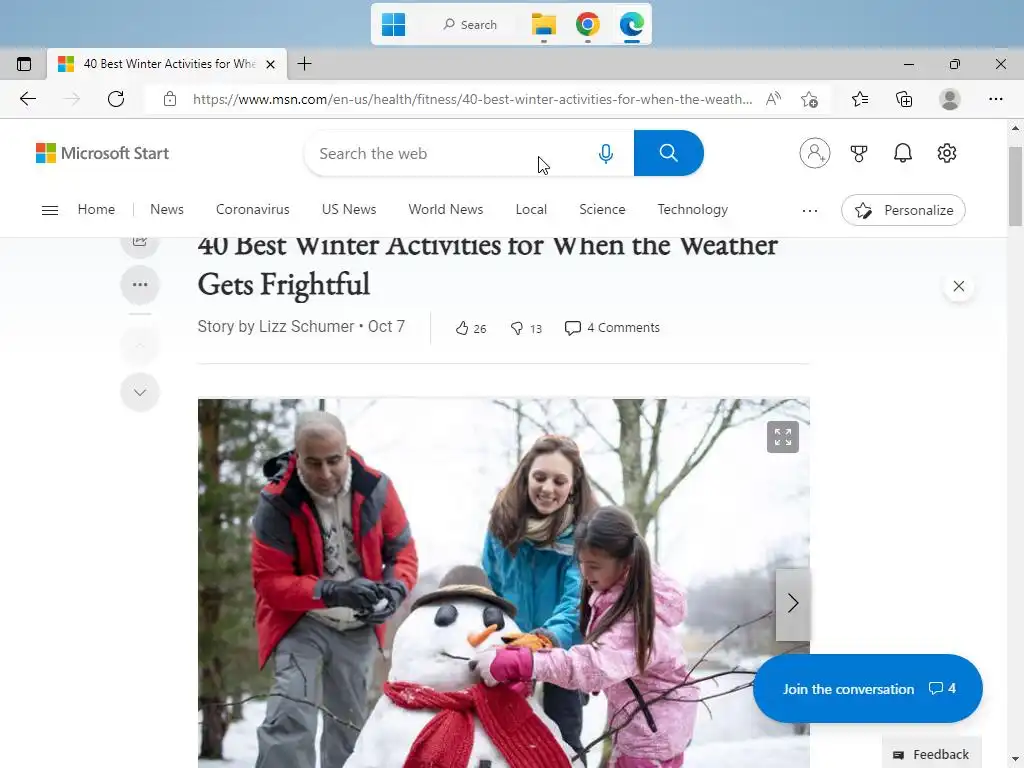Open News section
The height and width of the screenshot is (768, 1024).
coord(167,210)
